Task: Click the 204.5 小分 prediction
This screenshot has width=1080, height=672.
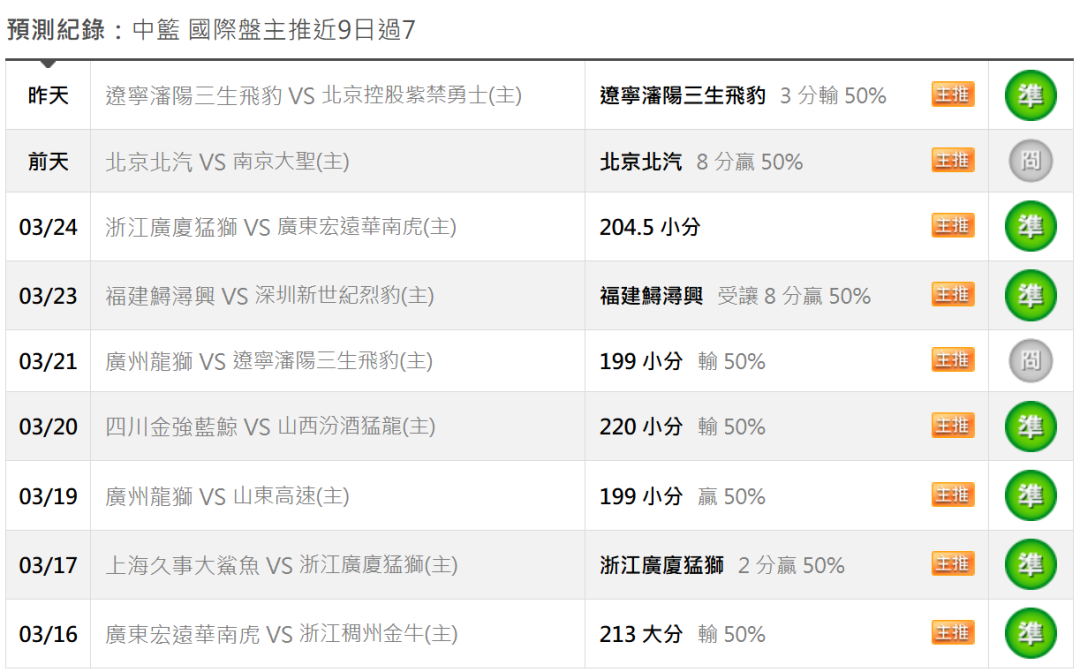Action: pos(650,227)
